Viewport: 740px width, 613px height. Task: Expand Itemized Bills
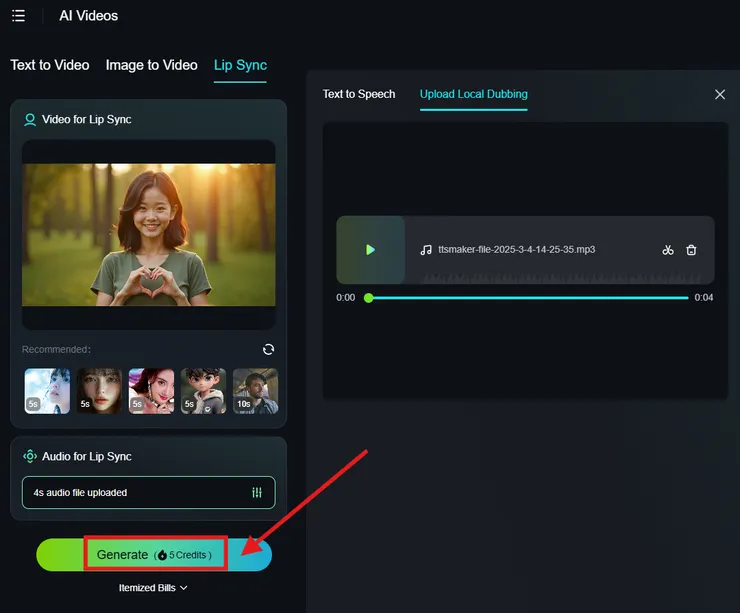153,588
